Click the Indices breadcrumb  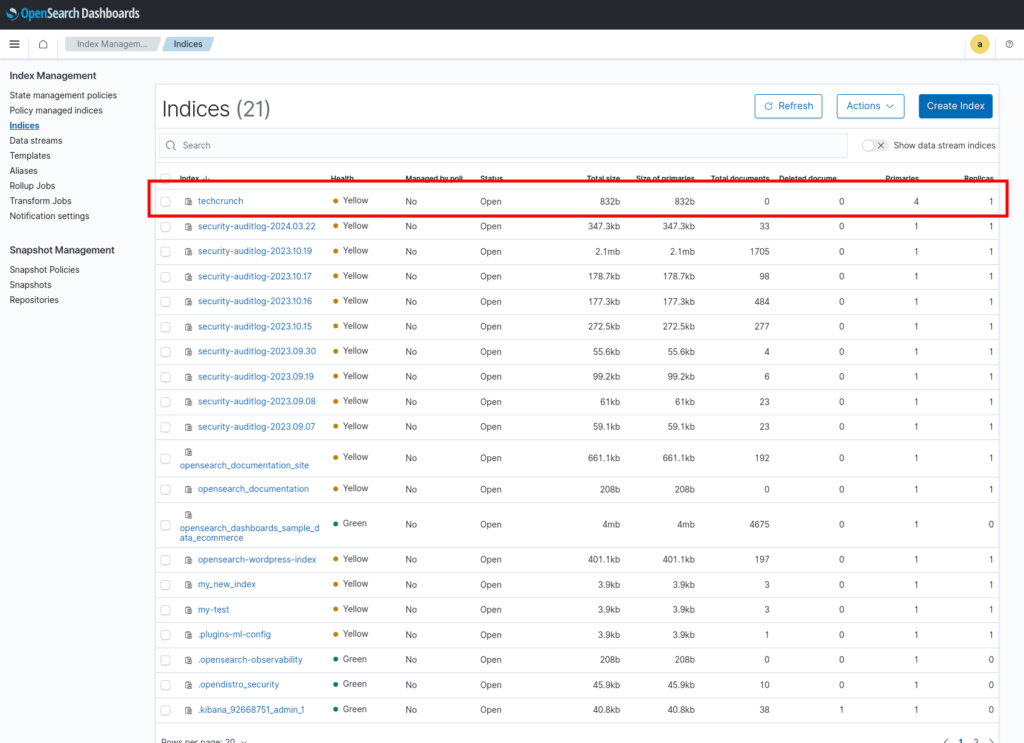tap(188, 44)
